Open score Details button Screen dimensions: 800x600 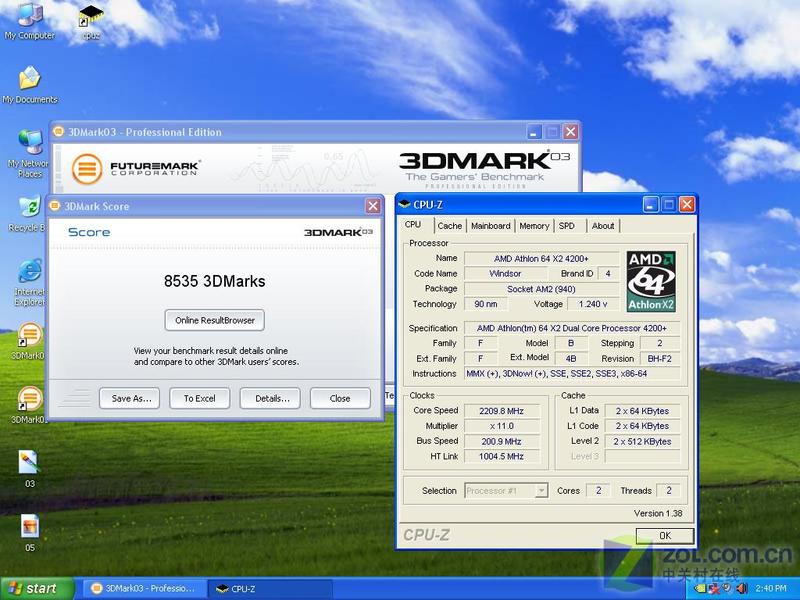pos(270,398)
